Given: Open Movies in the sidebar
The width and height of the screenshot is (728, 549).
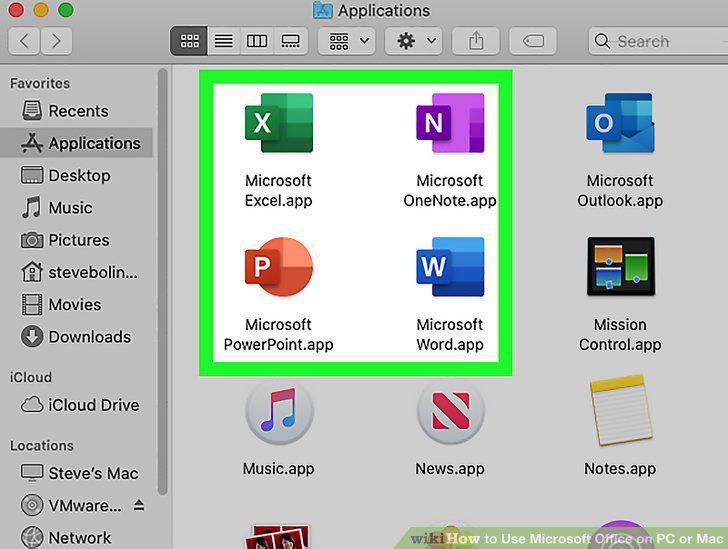Looking at the screenshot, I should (77, 305).
